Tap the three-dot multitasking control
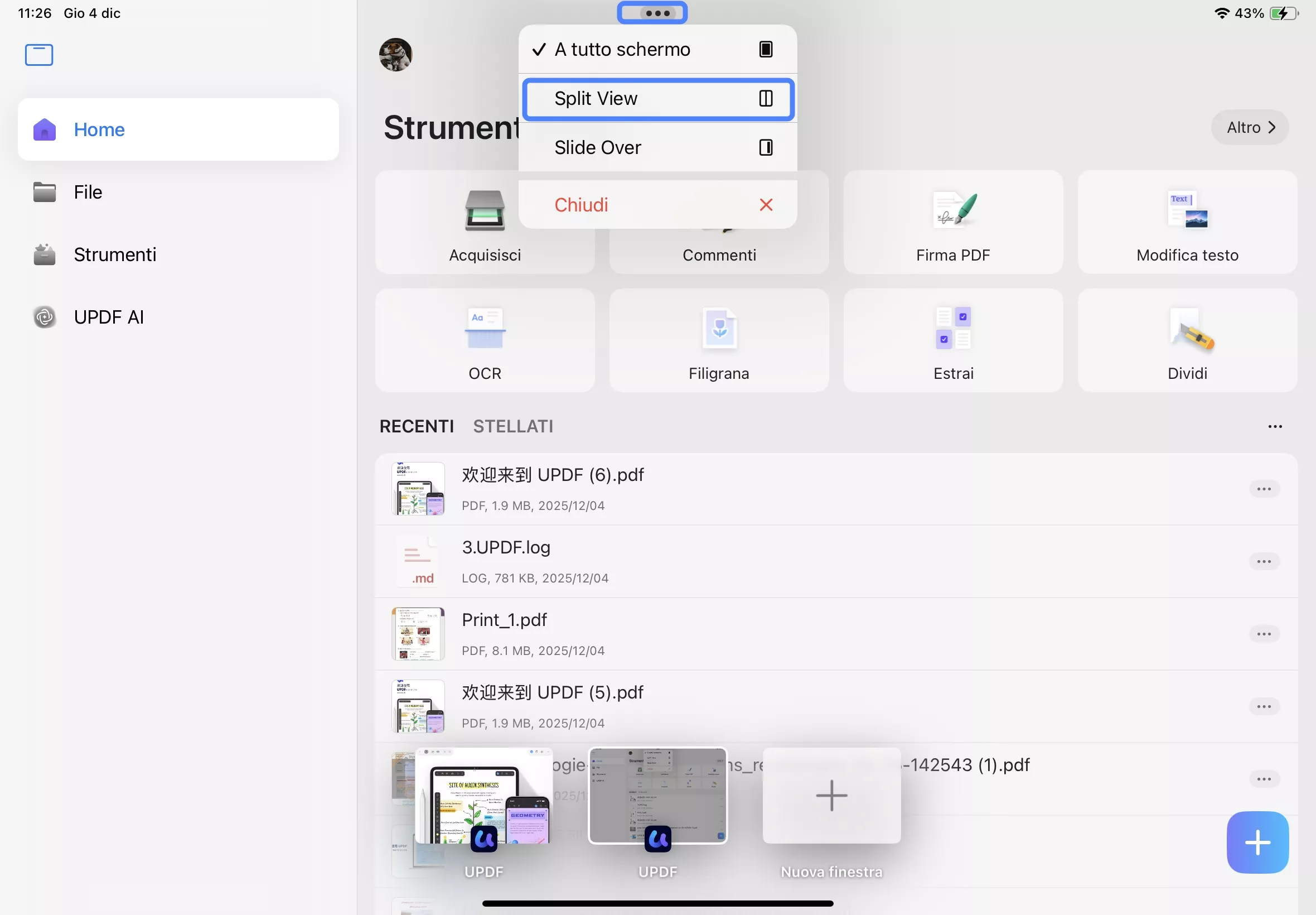The width and height of the screenshot is (1316, 915). 652,13
